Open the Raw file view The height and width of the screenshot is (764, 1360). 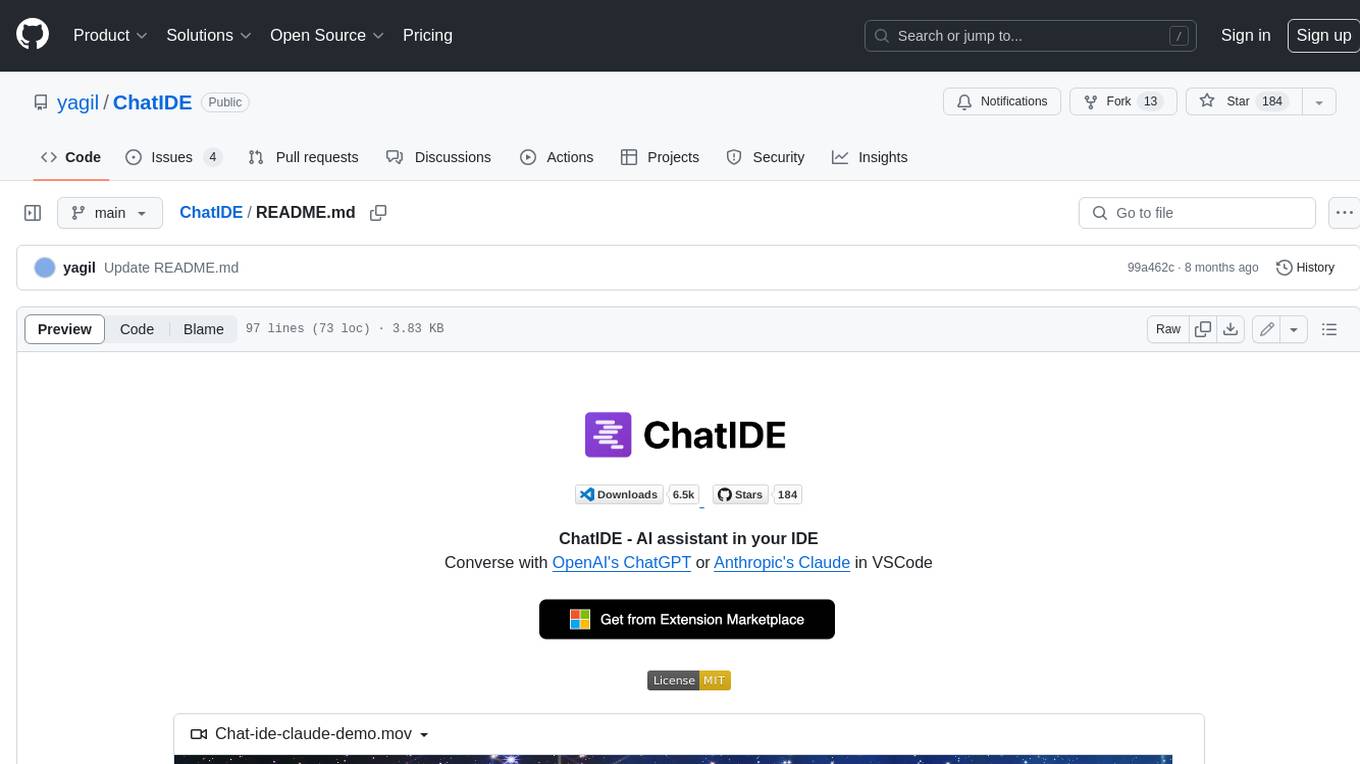[x=1168, y=329]
